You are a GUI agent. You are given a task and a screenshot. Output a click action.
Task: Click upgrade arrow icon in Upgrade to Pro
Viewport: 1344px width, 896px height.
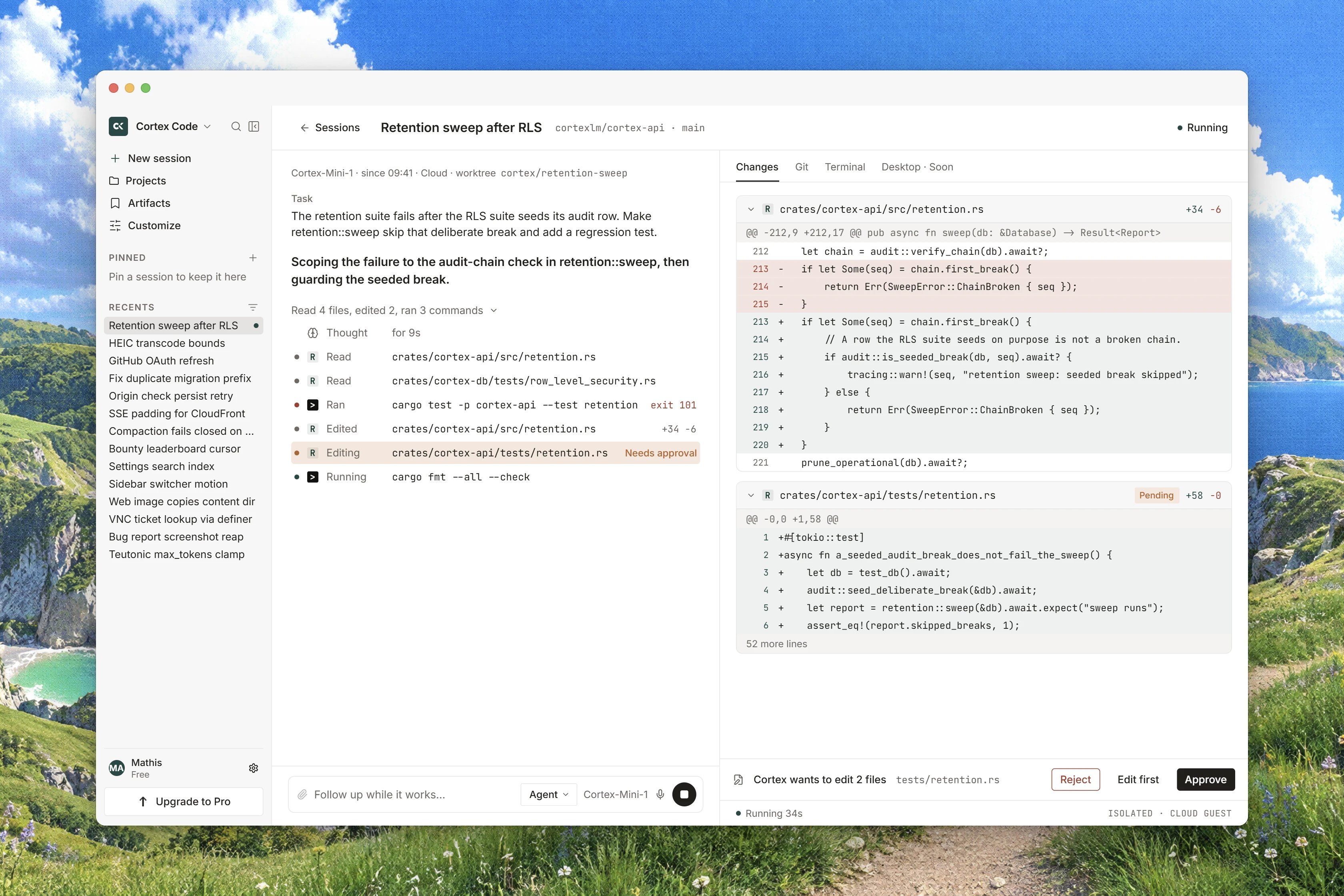[x=143, y=802]
